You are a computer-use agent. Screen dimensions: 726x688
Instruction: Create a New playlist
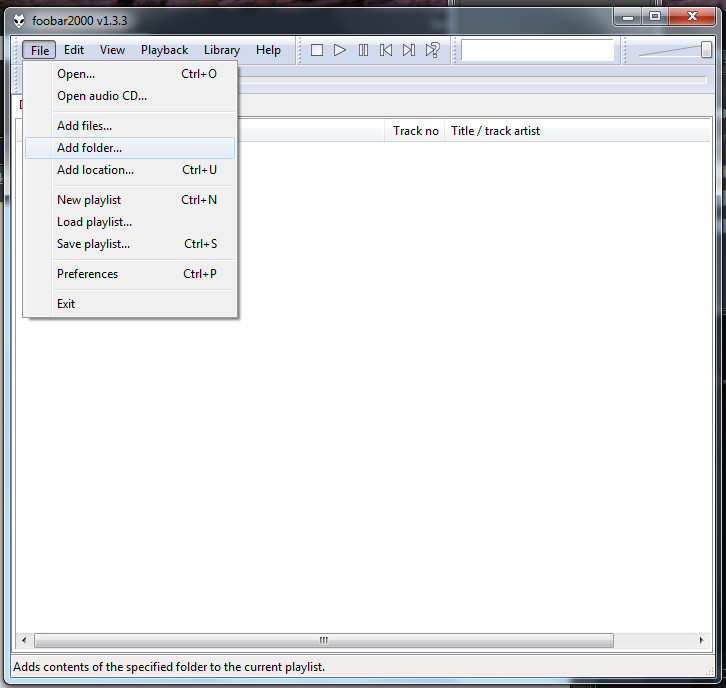tap(130, 200)
